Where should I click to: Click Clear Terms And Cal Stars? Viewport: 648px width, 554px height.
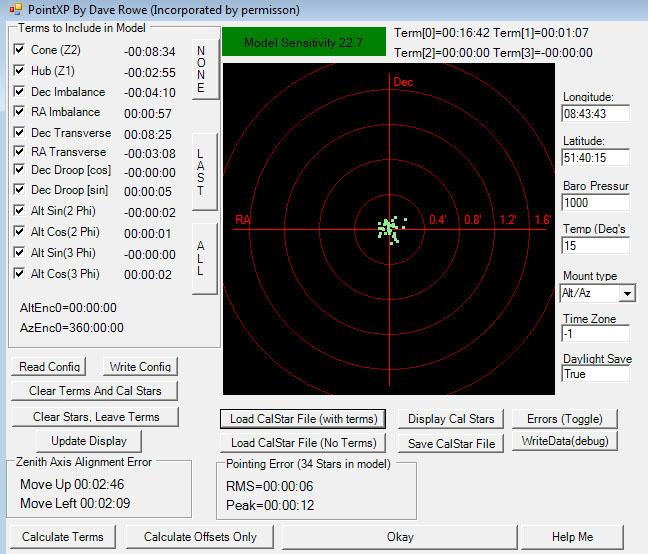95,391
